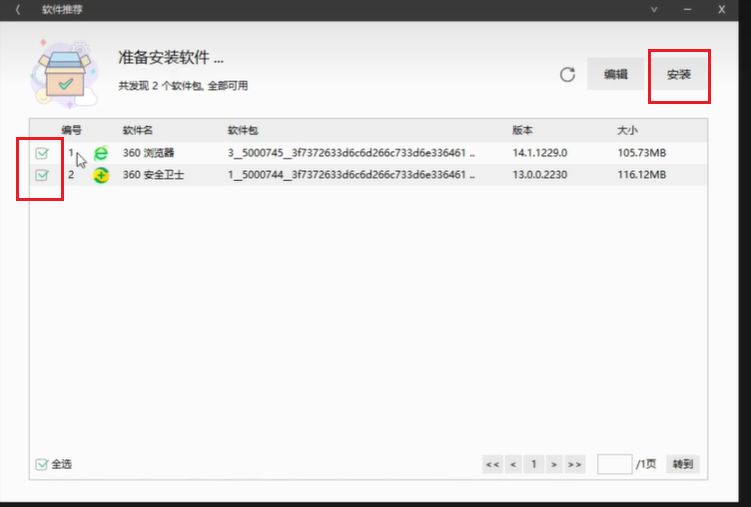Click the refresh icon beside 编辑
The image size is (751, 507).
click(x=567, y=75)
